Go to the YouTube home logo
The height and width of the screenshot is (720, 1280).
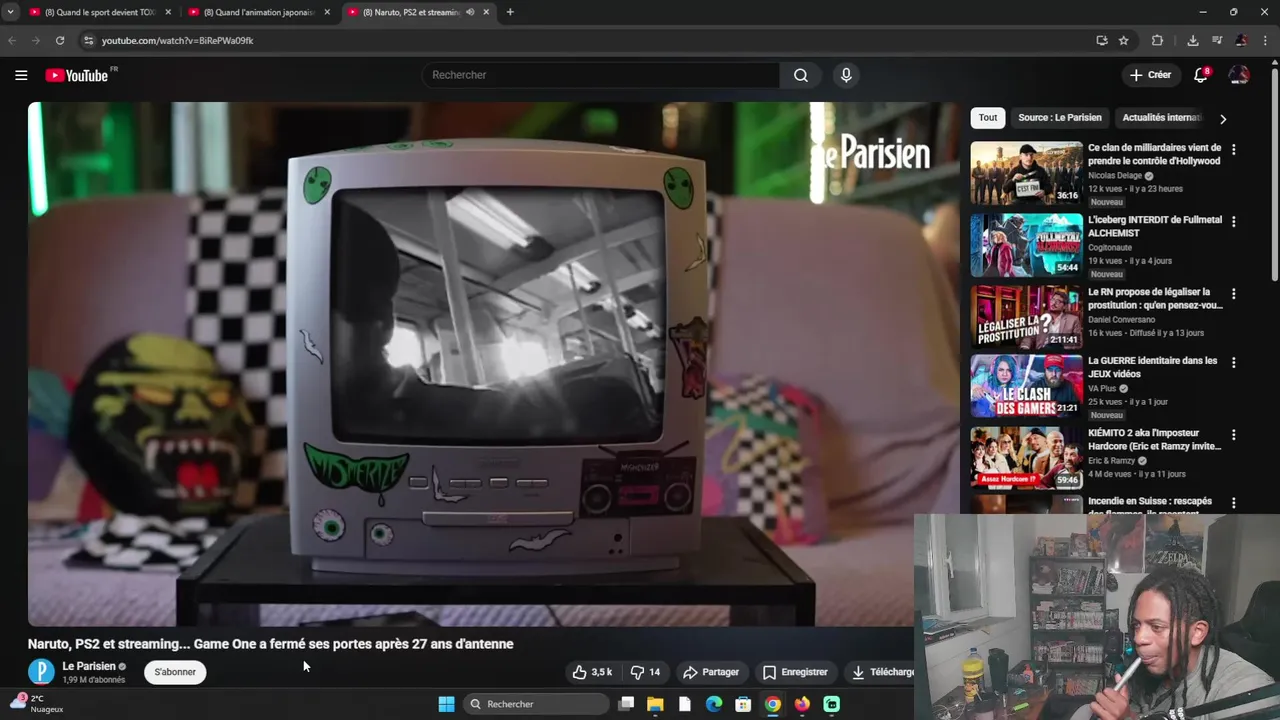click(76, 75)
